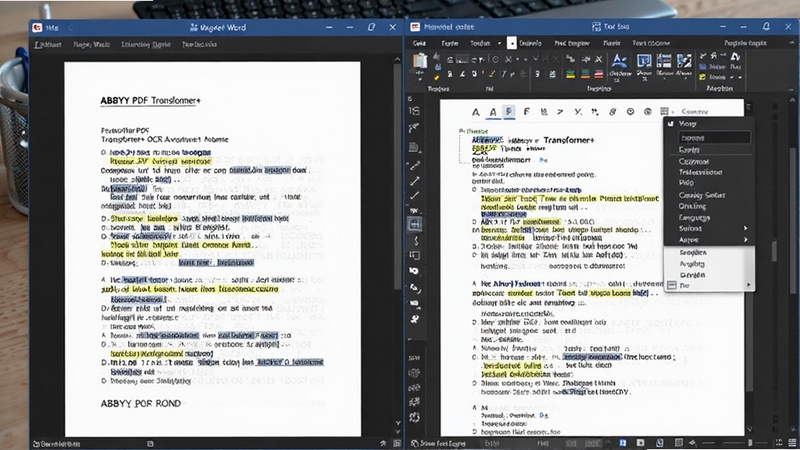Click the chain link icon in document mini toolbar
The height and width of the screenshot is (450, 800).
612,112
